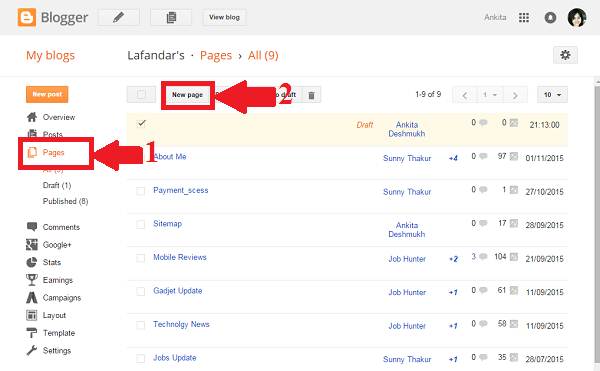
Task: Check the Gadjet Update row checkbox
Action: point(141,291)
